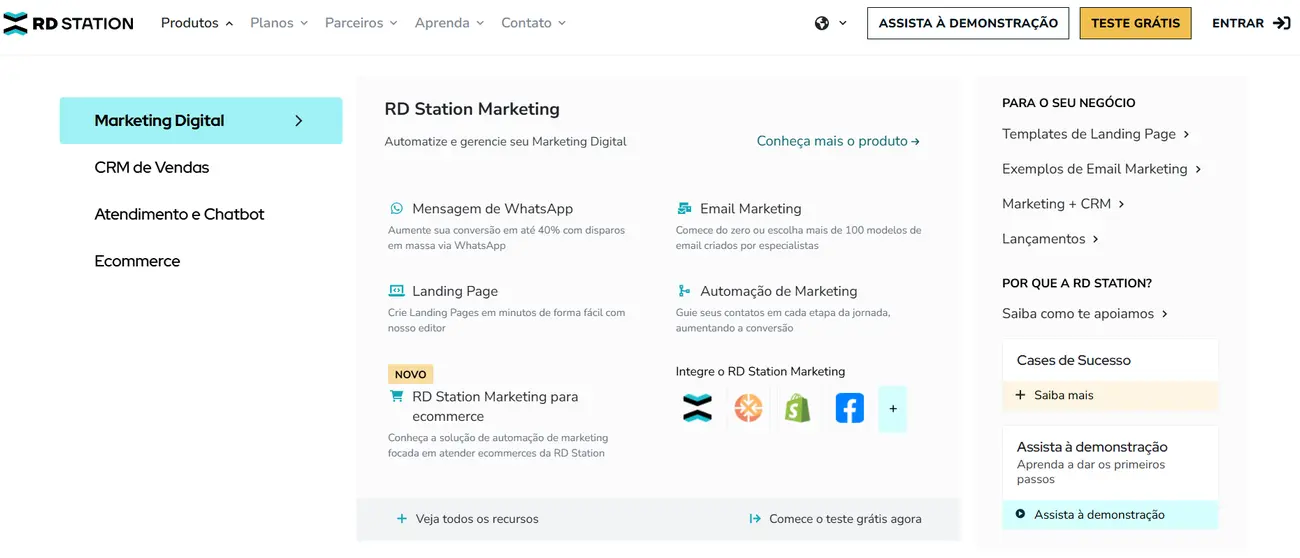Click the Assista à Demonstração header button
This screenshot has height=558, width=1300.
968,23
